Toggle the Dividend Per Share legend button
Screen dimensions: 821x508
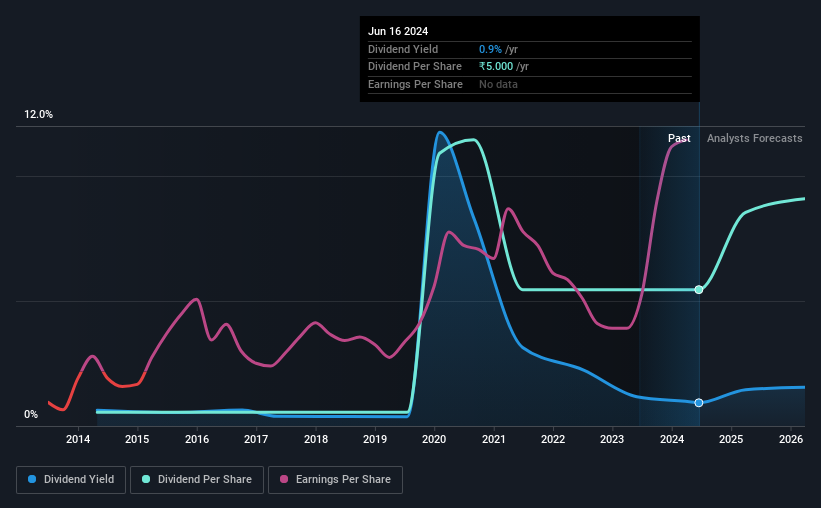[197, 479]
